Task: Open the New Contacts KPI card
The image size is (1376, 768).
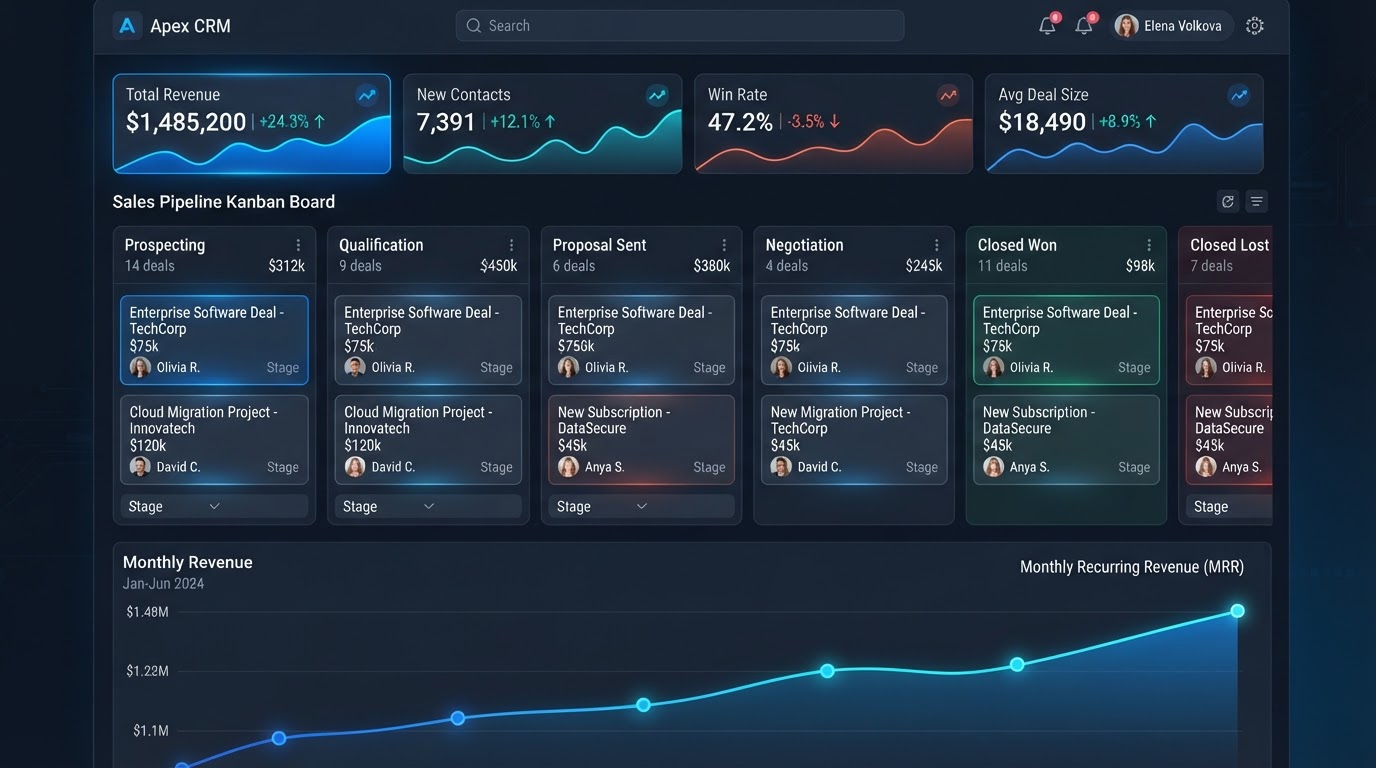Action: pyautogui.click(x=543, y=124)
